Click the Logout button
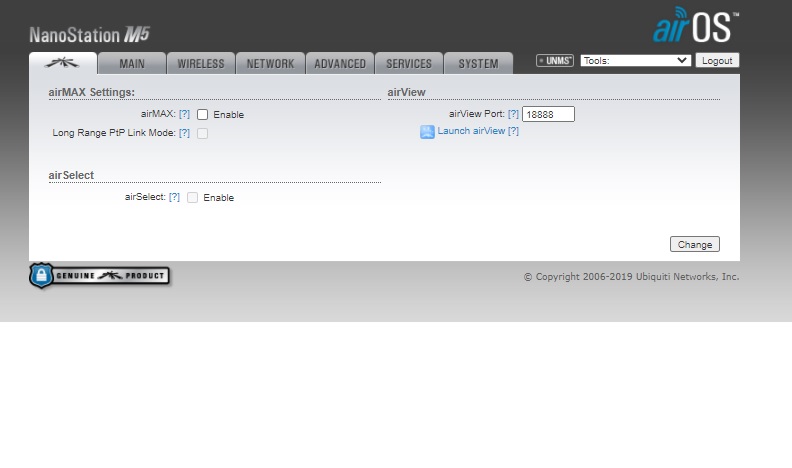792x468 pixels. [717, 61]
